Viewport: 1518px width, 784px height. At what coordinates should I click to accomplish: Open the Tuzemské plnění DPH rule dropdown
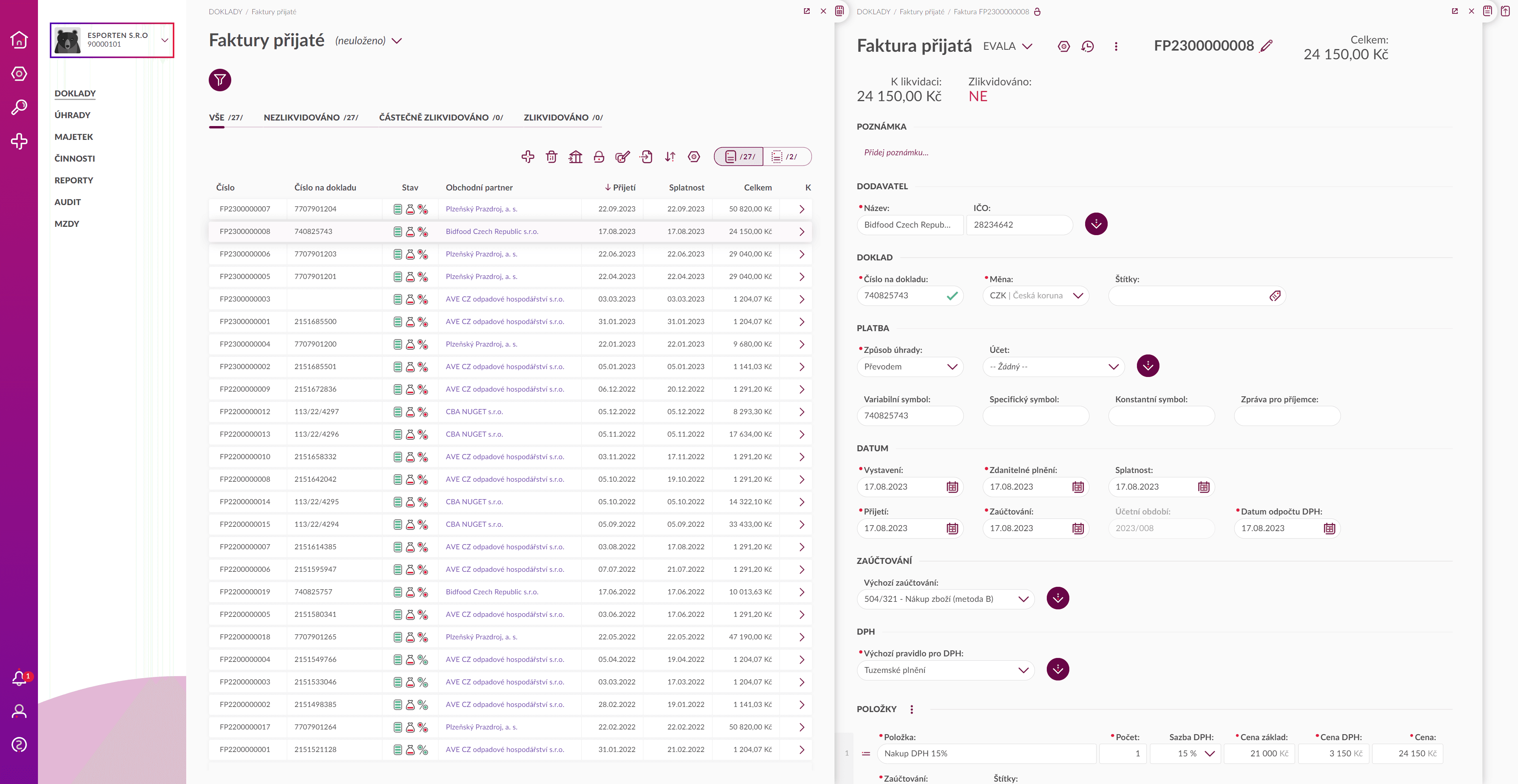(x=945, y=670)
